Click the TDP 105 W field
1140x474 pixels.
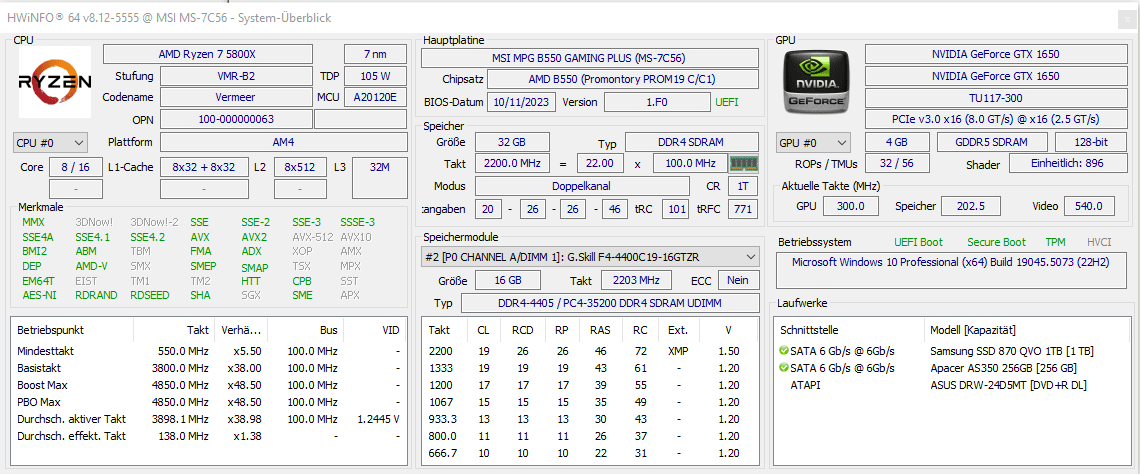tap(375, 76)
